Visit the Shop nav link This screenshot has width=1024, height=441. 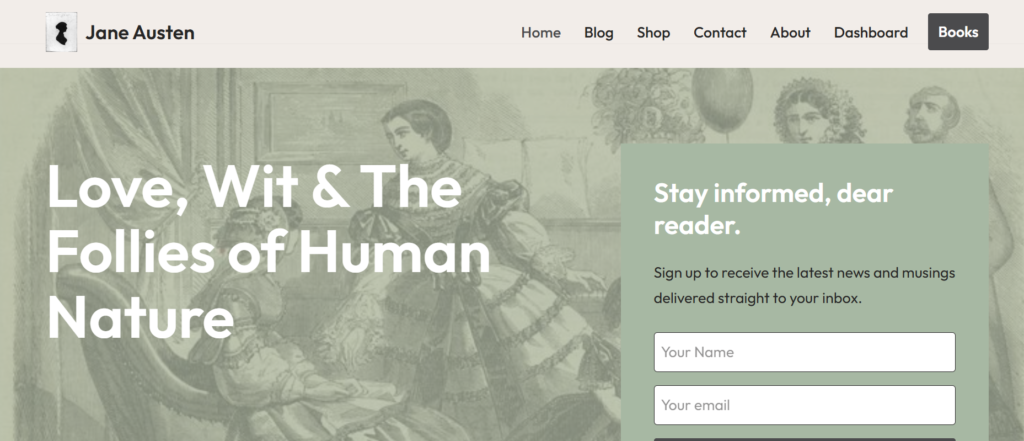click(654, 33)
